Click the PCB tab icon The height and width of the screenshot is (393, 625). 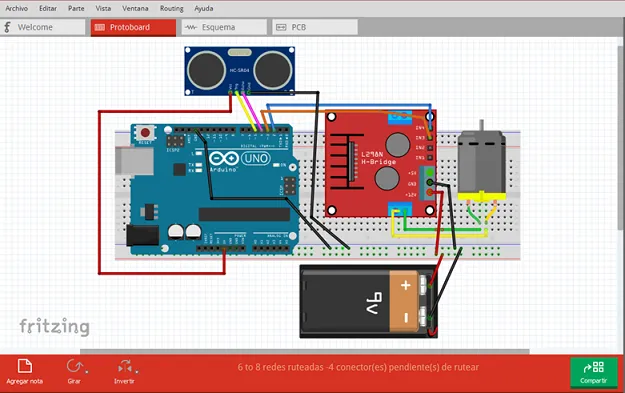pyautogui.click(x=281, y=27)
